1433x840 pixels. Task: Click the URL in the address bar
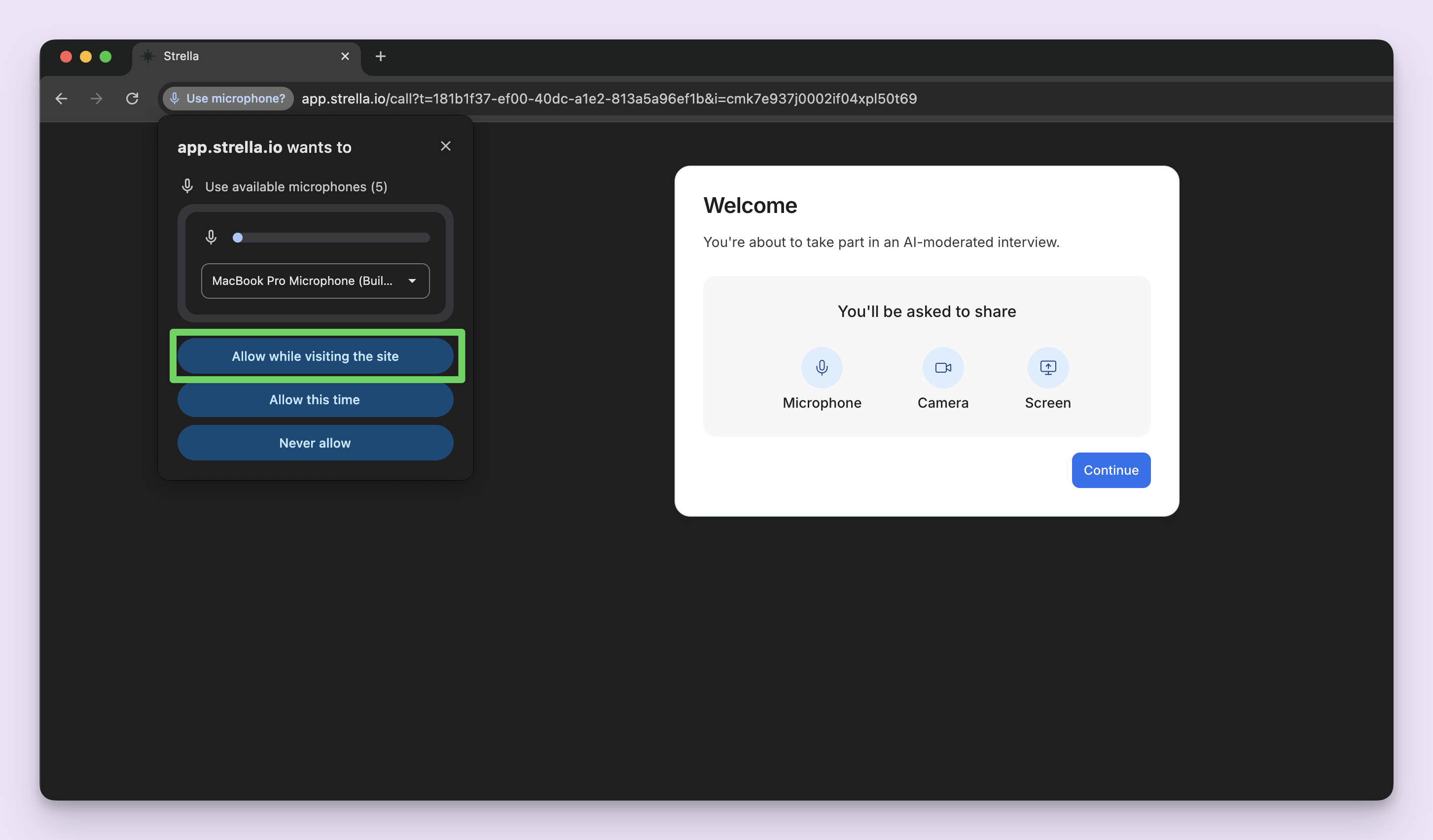pos(609,98)
